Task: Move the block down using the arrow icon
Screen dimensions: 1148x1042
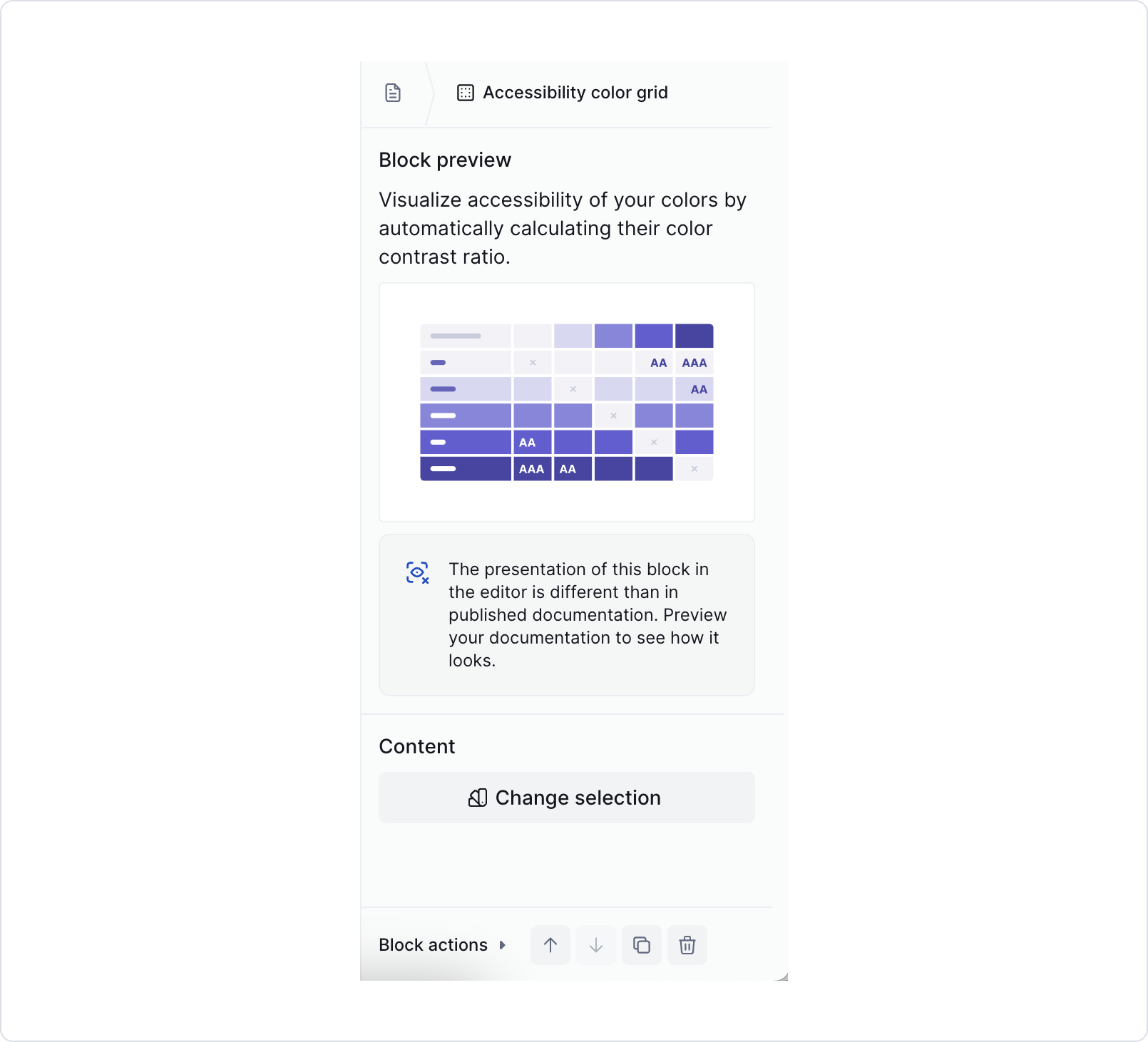Action: pyautogui.click(x=596, y=944)
